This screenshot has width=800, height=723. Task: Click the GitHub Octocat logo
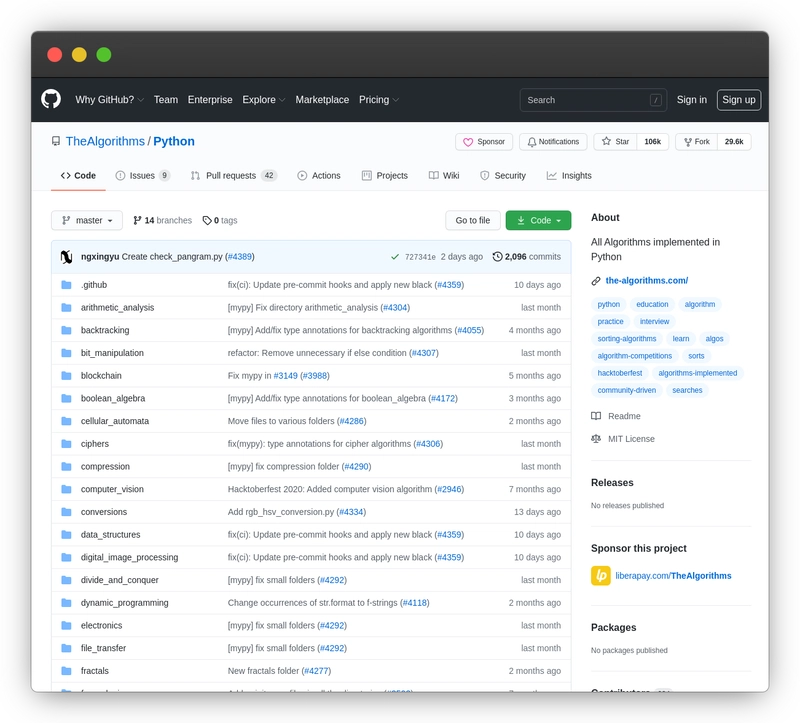(51, 99)
